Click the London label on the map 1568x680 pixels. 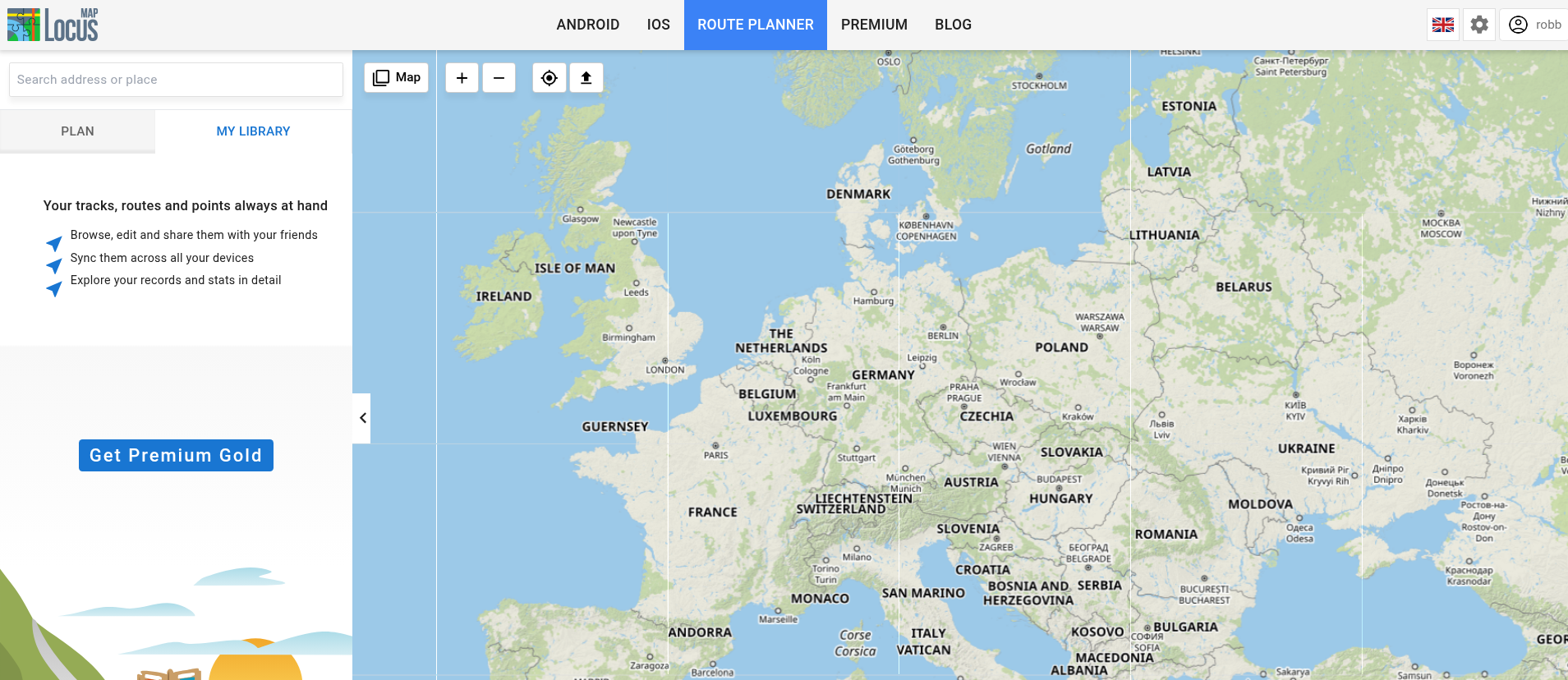pos(664,370)
